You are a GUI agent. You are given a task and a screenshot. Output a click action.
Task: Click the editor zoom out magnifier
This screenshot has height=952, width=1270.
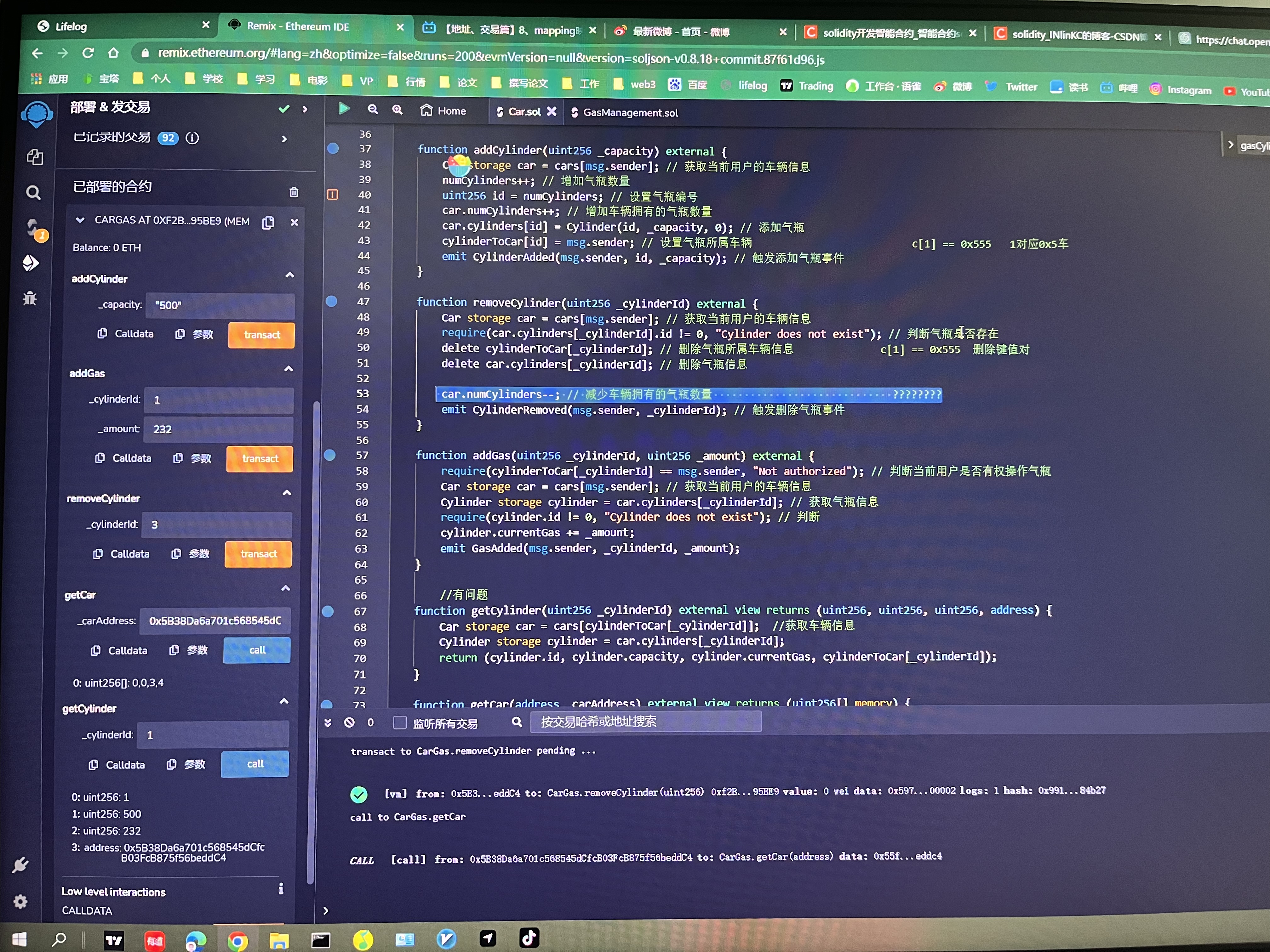click(373, 109)
